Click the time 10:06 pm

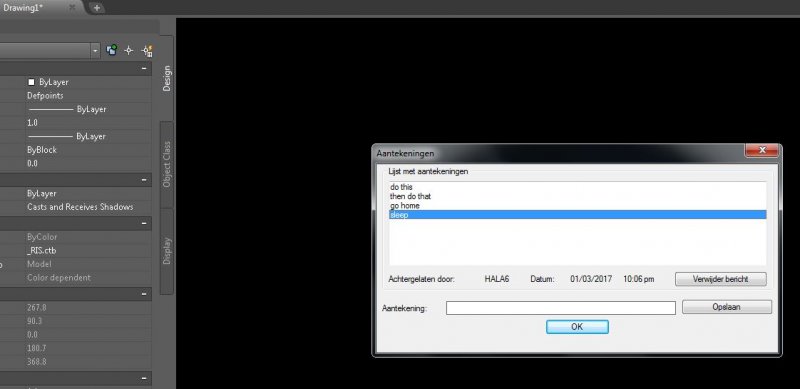pos(638,279)
